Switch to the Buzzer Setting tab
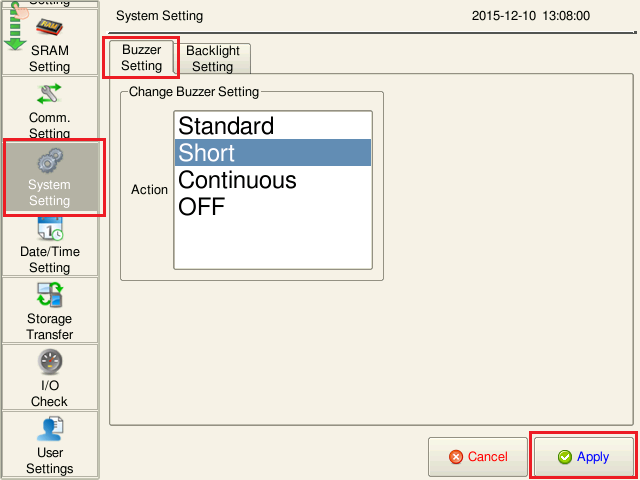The height and width of the screenshot is (480, 640). pos(142,58)
